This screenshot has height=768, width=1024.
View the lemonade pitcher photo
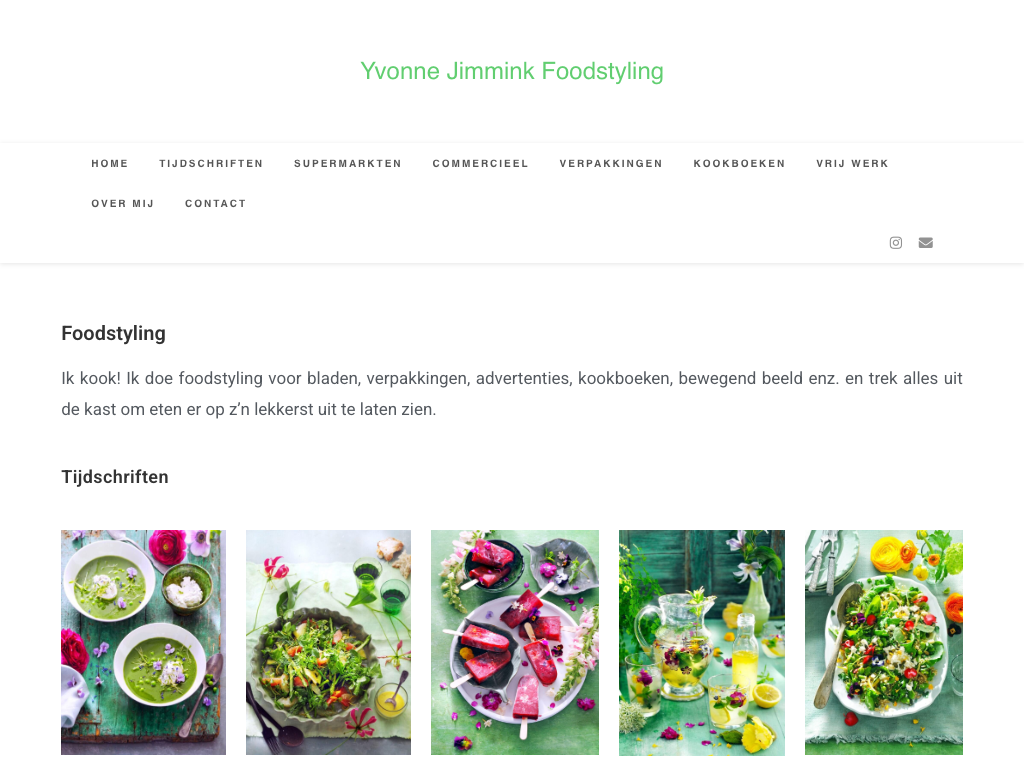[702, 642]
